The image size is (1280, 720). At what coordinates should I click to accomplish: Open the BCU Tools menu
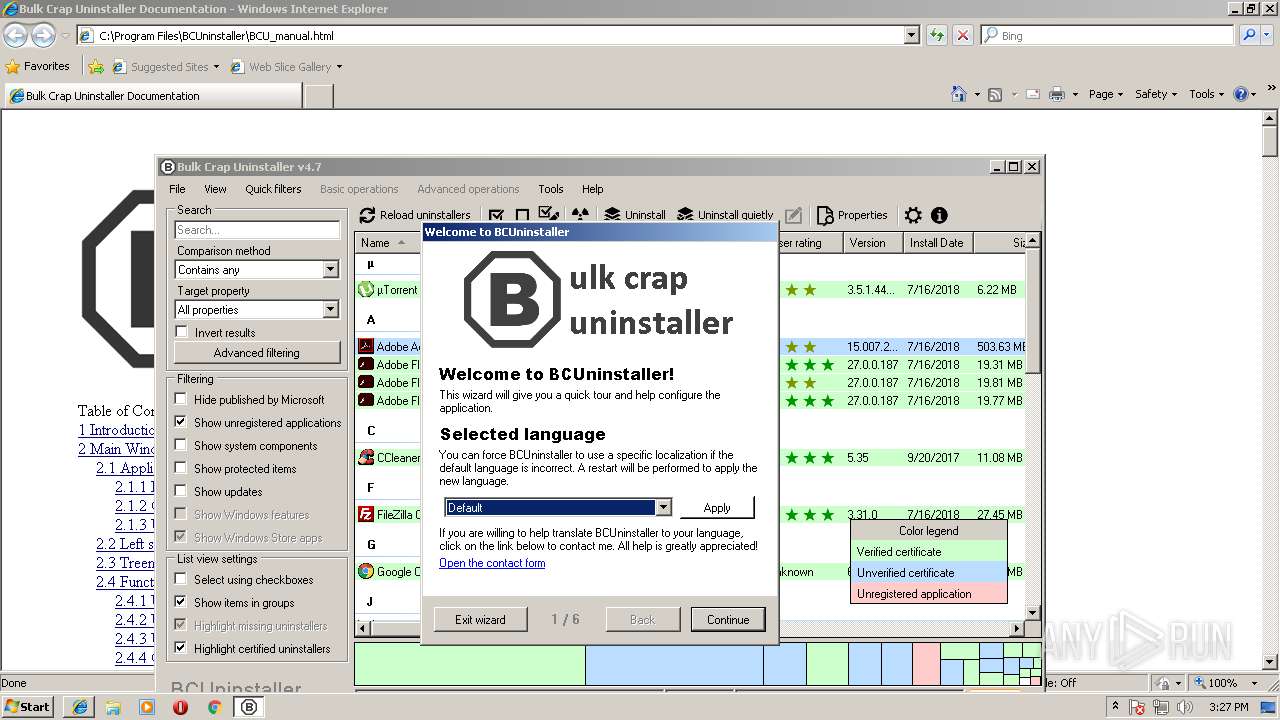coord(551,189)
